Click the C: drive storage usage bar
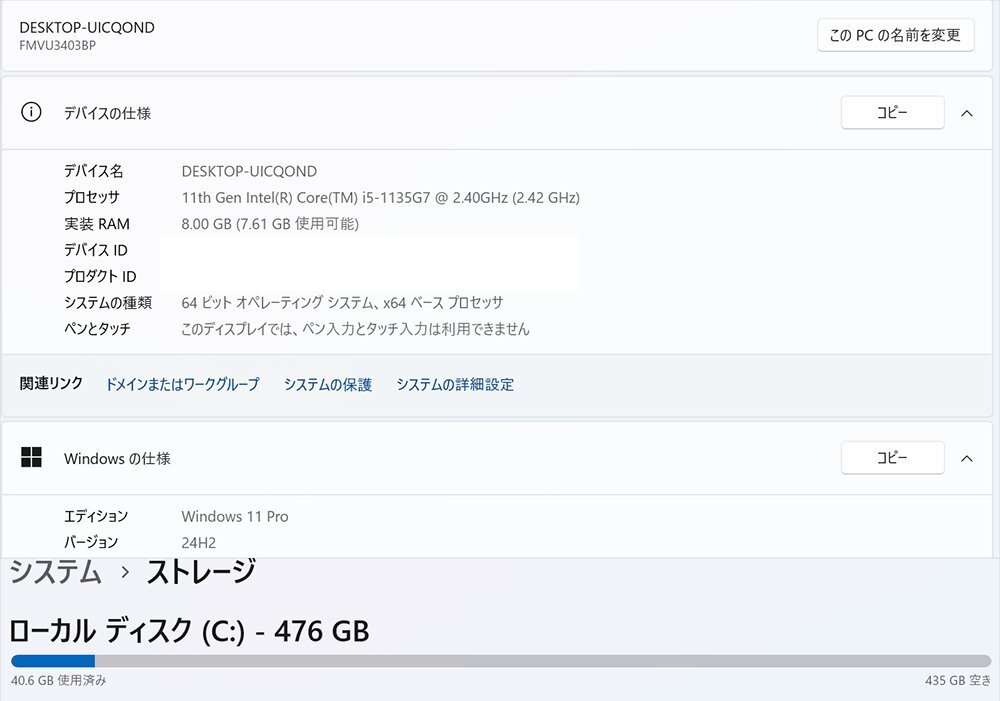The width and height of the screenshot is (1000, 701). (500, 661)
